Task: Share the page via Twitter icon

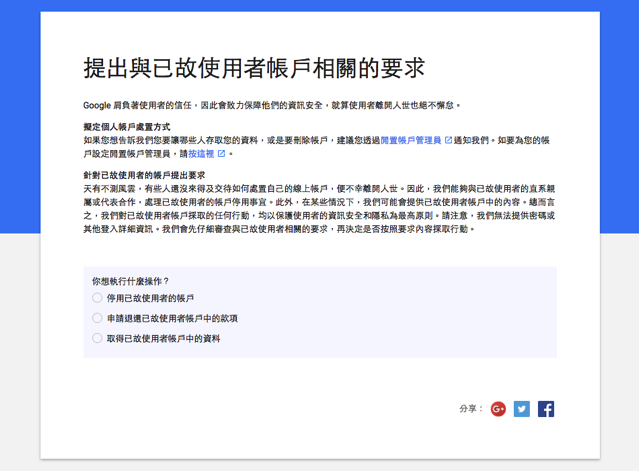Action: (x=522, y=409)
